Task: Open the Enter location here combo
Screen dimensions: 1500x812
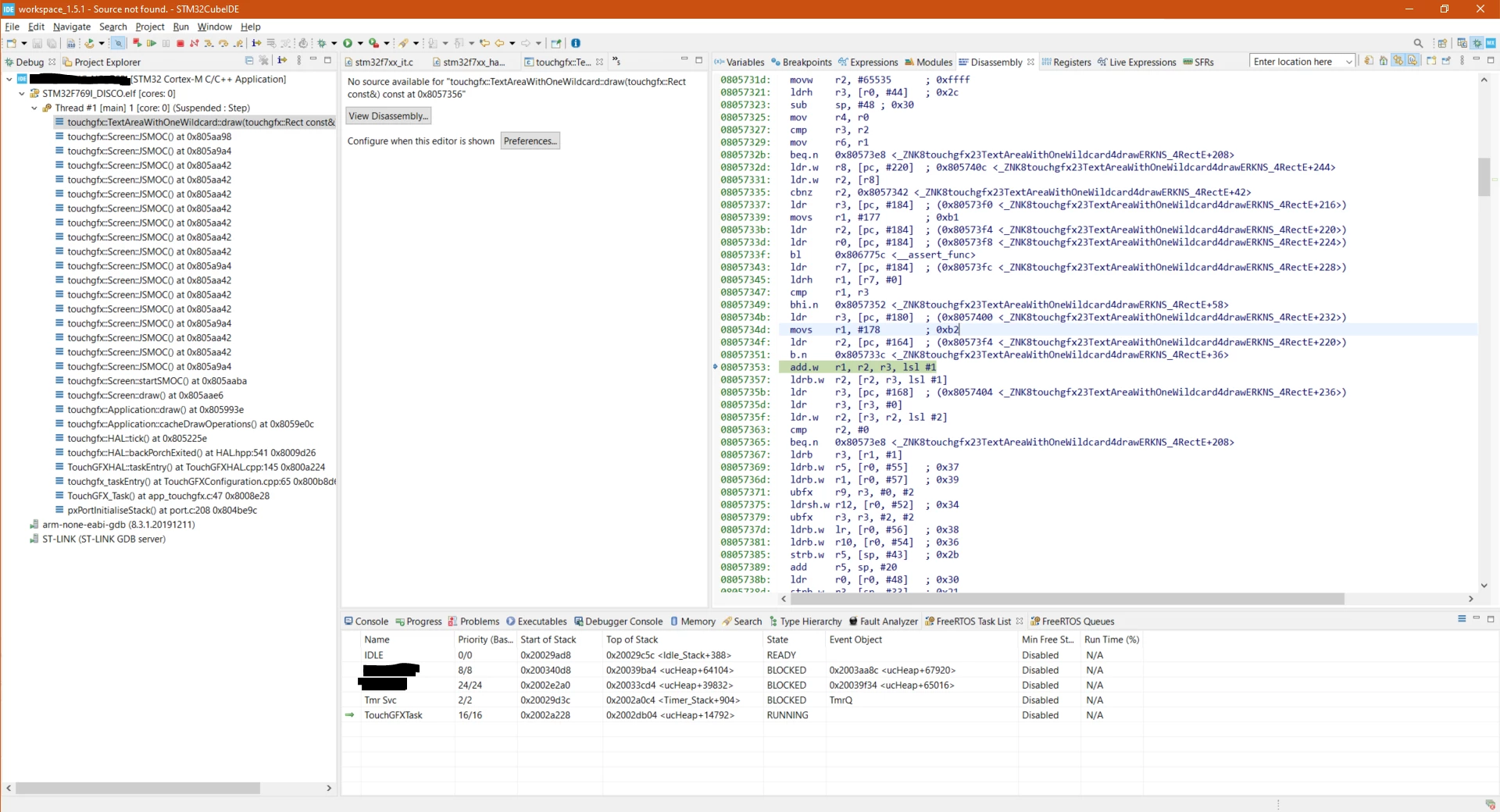Action: (1302, 62)
